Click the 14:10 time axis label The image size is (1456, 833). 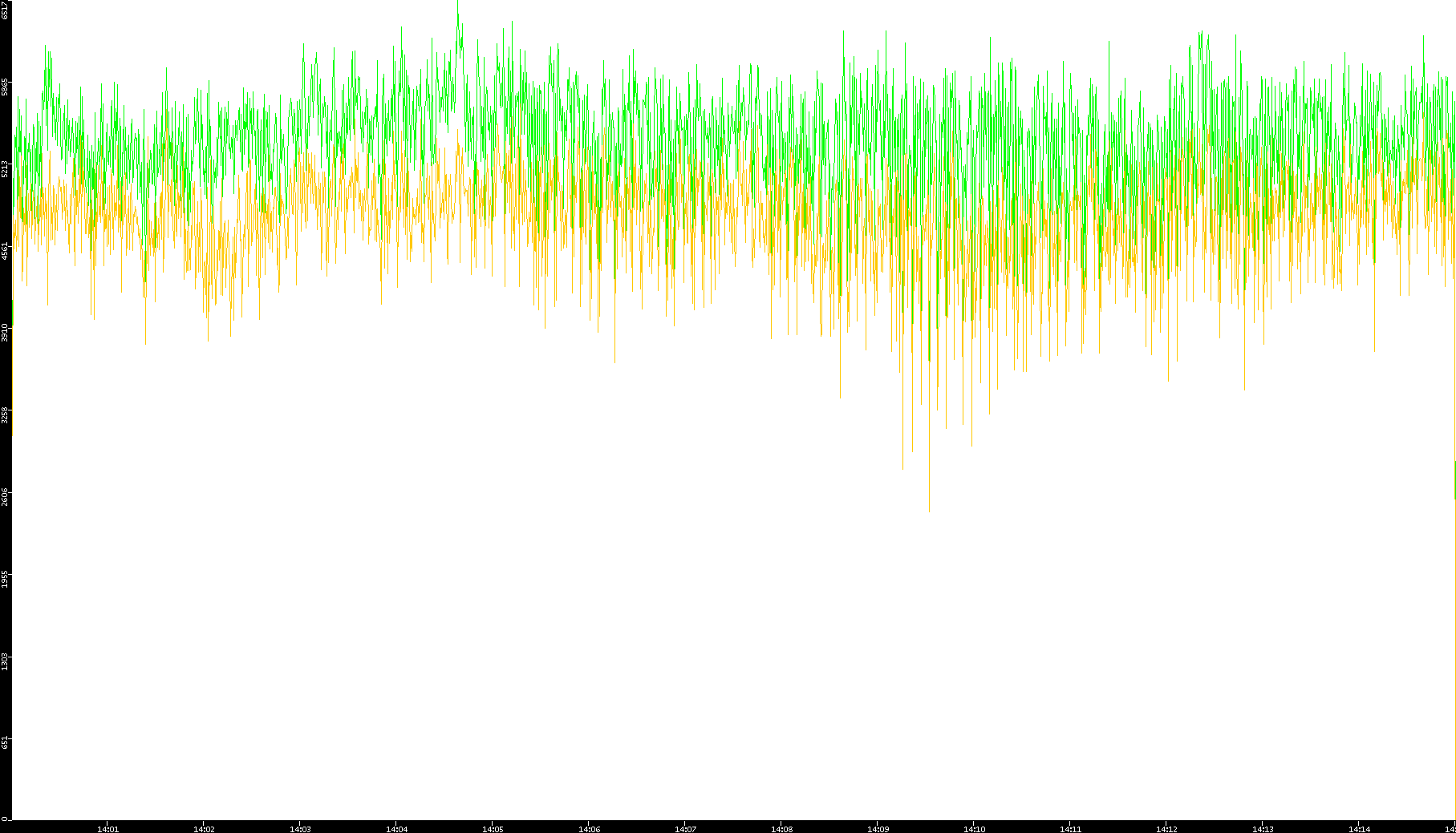point(974,829)
